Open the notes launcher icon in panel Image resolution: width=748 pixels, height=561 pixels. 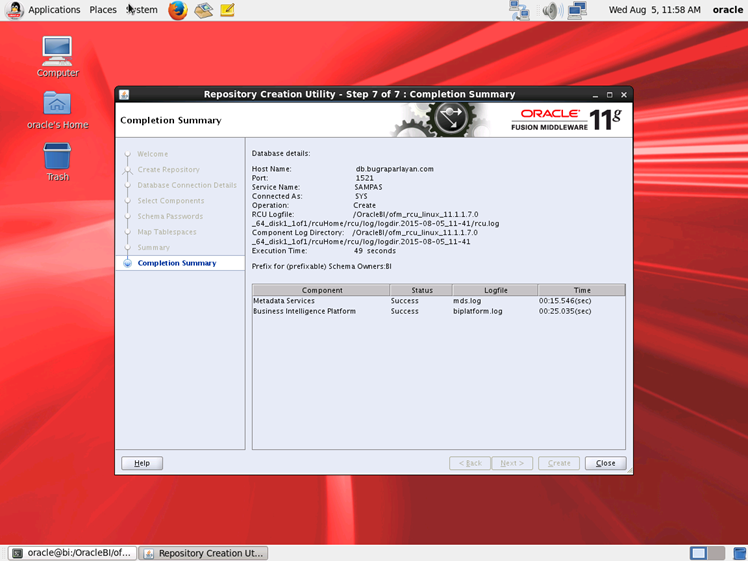[228, 10]
